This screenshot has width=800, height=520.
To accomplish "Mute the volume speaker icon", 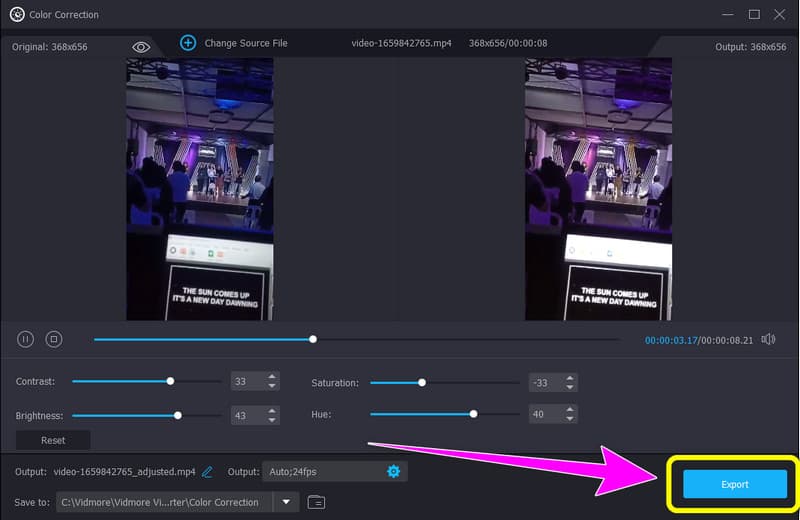I will 768,339.
